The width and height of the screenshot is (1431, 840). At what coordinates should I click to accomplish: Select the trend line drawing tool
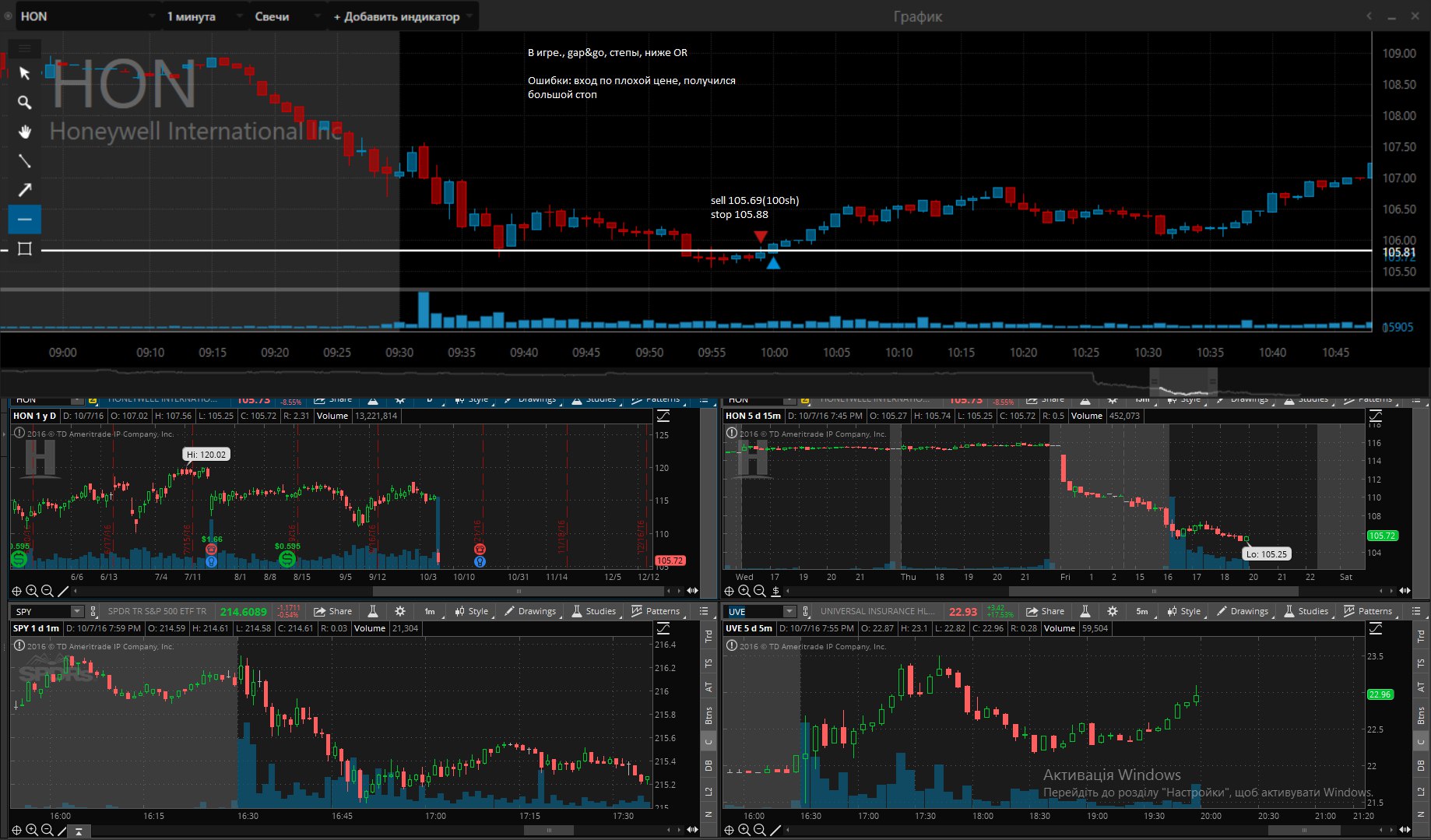click(x=24, y=160)
